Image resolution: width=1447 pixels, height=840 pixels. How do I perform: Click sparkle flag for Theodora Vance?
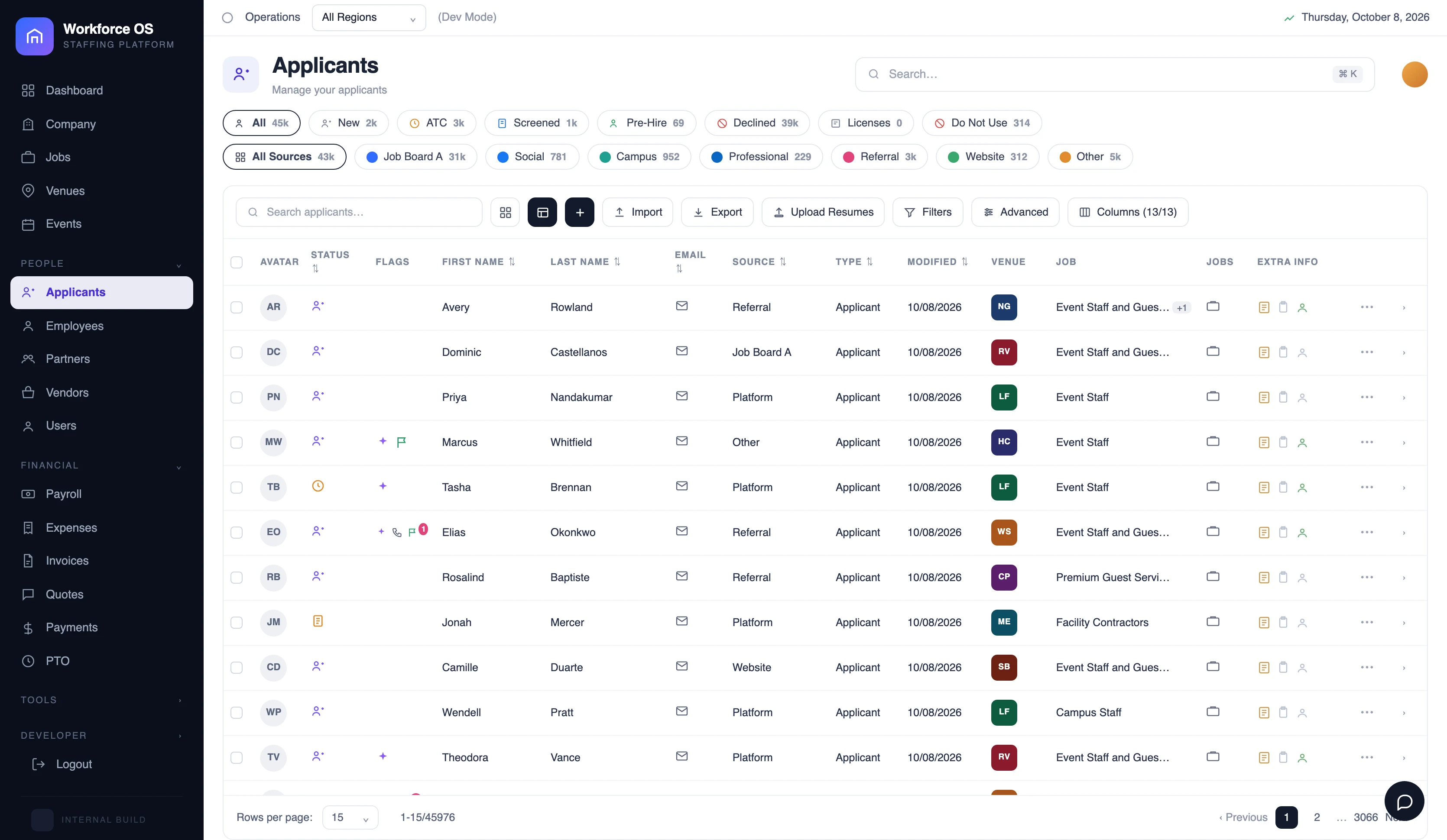[x=383, y=756]
